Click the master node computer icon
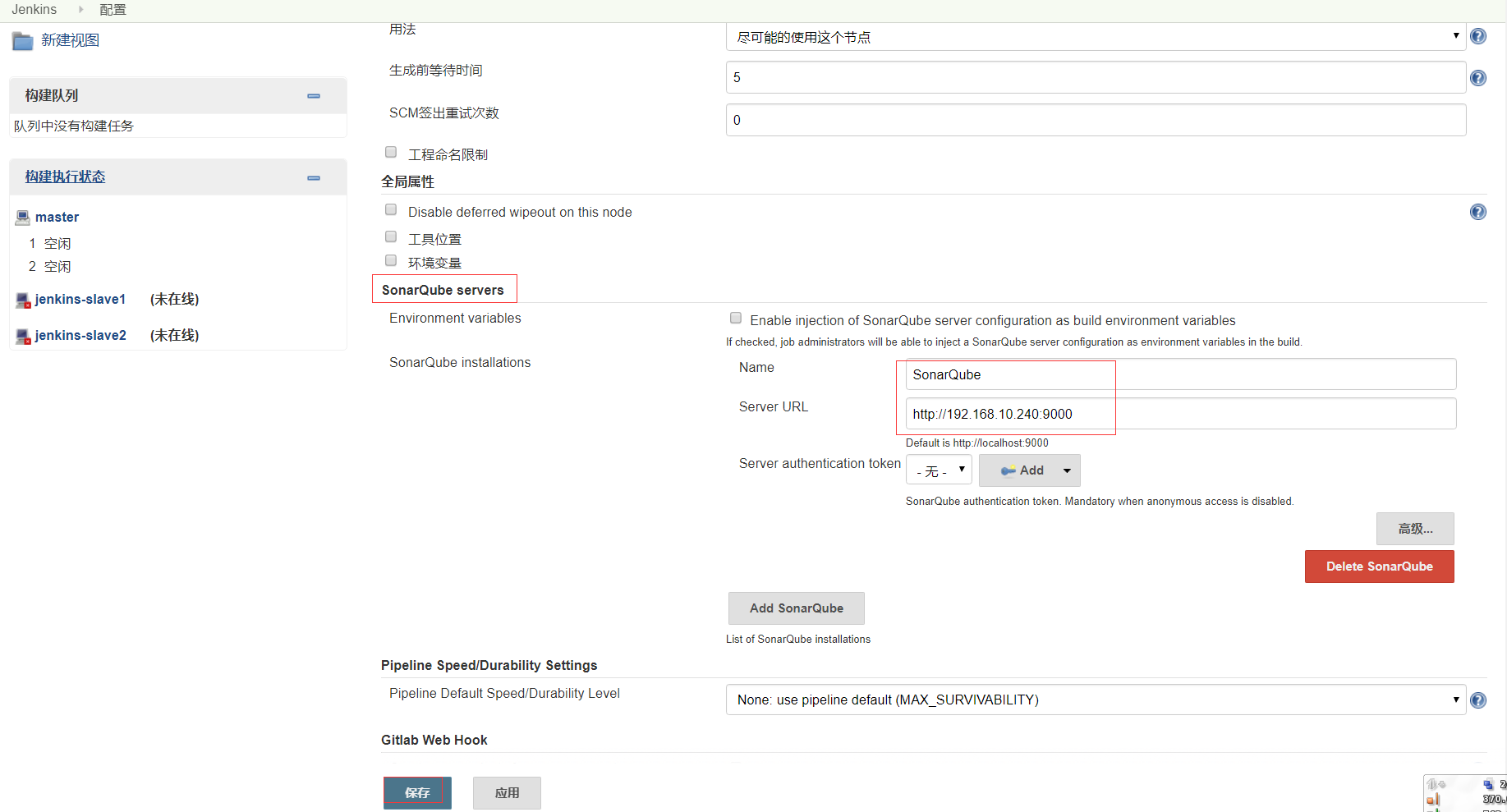1507x812 pixels. (x=23, y=218)
